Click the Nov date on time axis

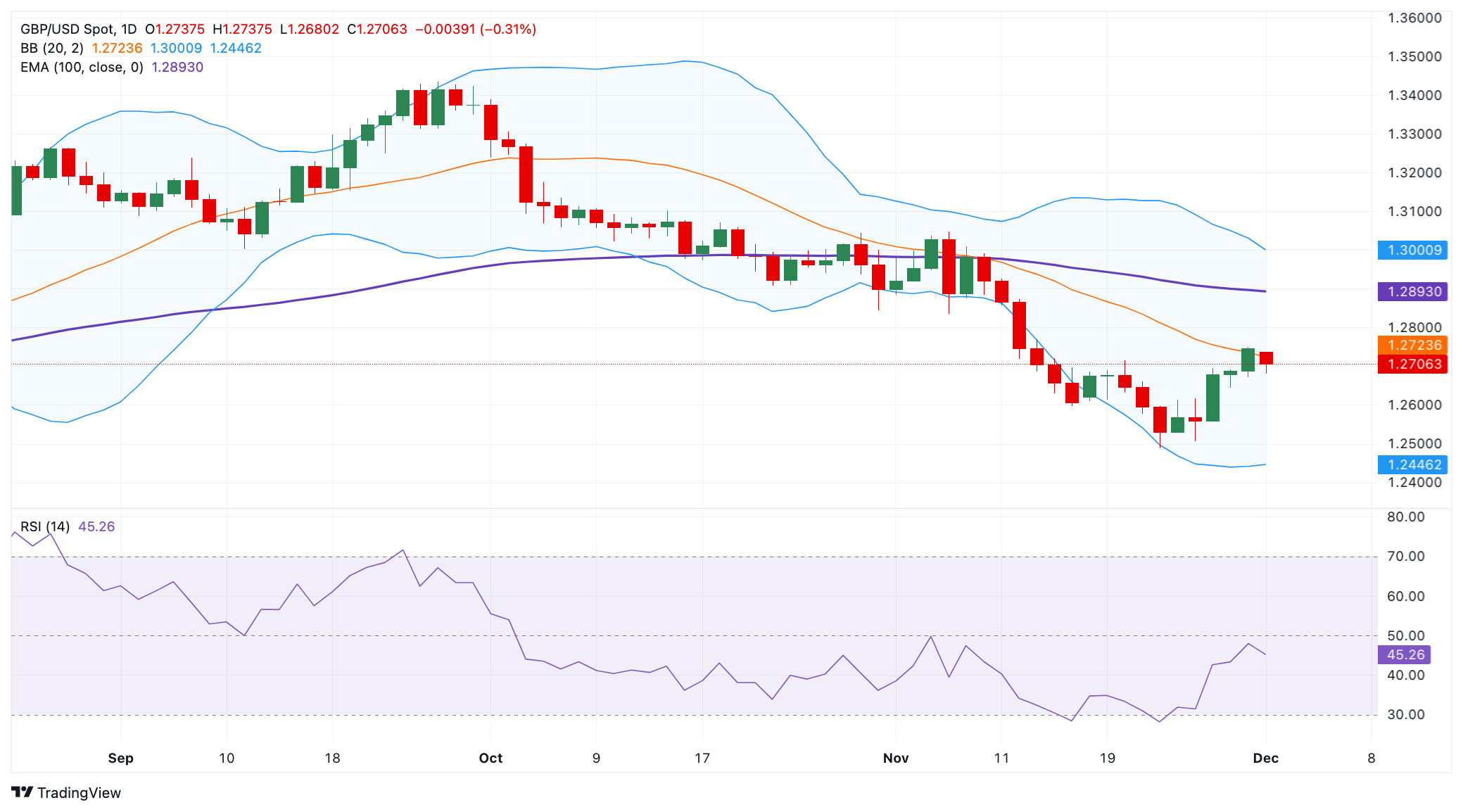click(896, 758)
